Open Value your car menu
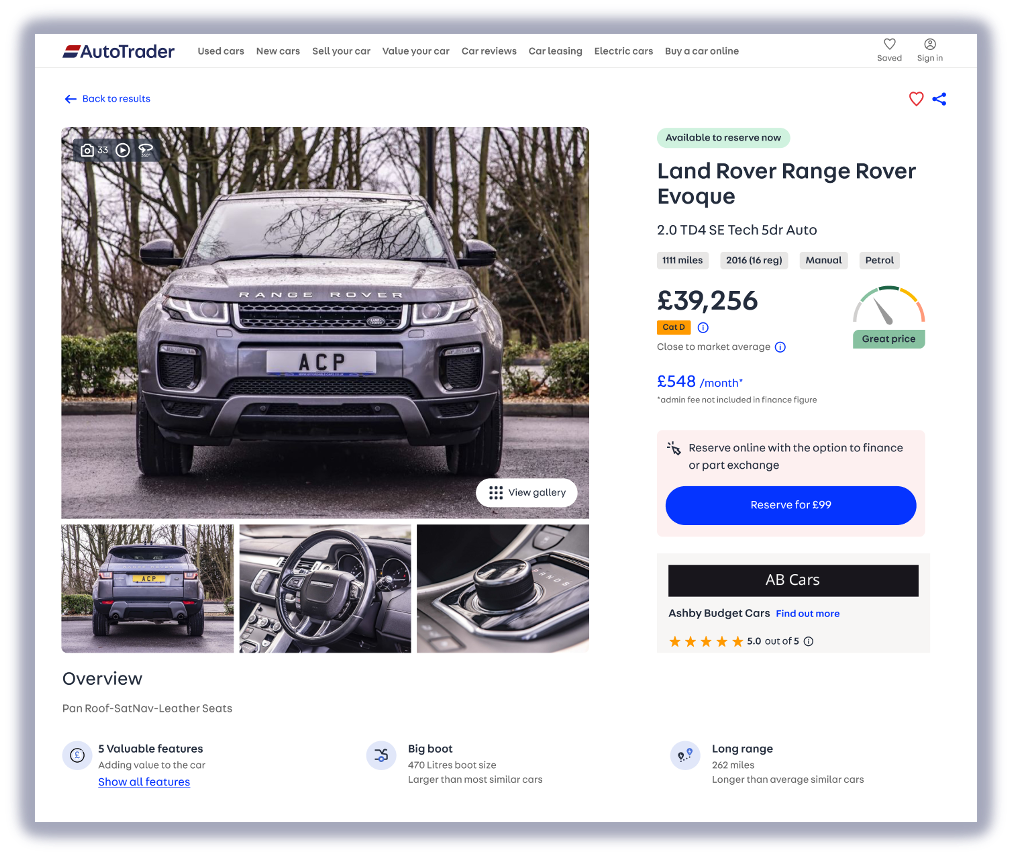This screenshot has height=856, width=1012. (416, 51)
